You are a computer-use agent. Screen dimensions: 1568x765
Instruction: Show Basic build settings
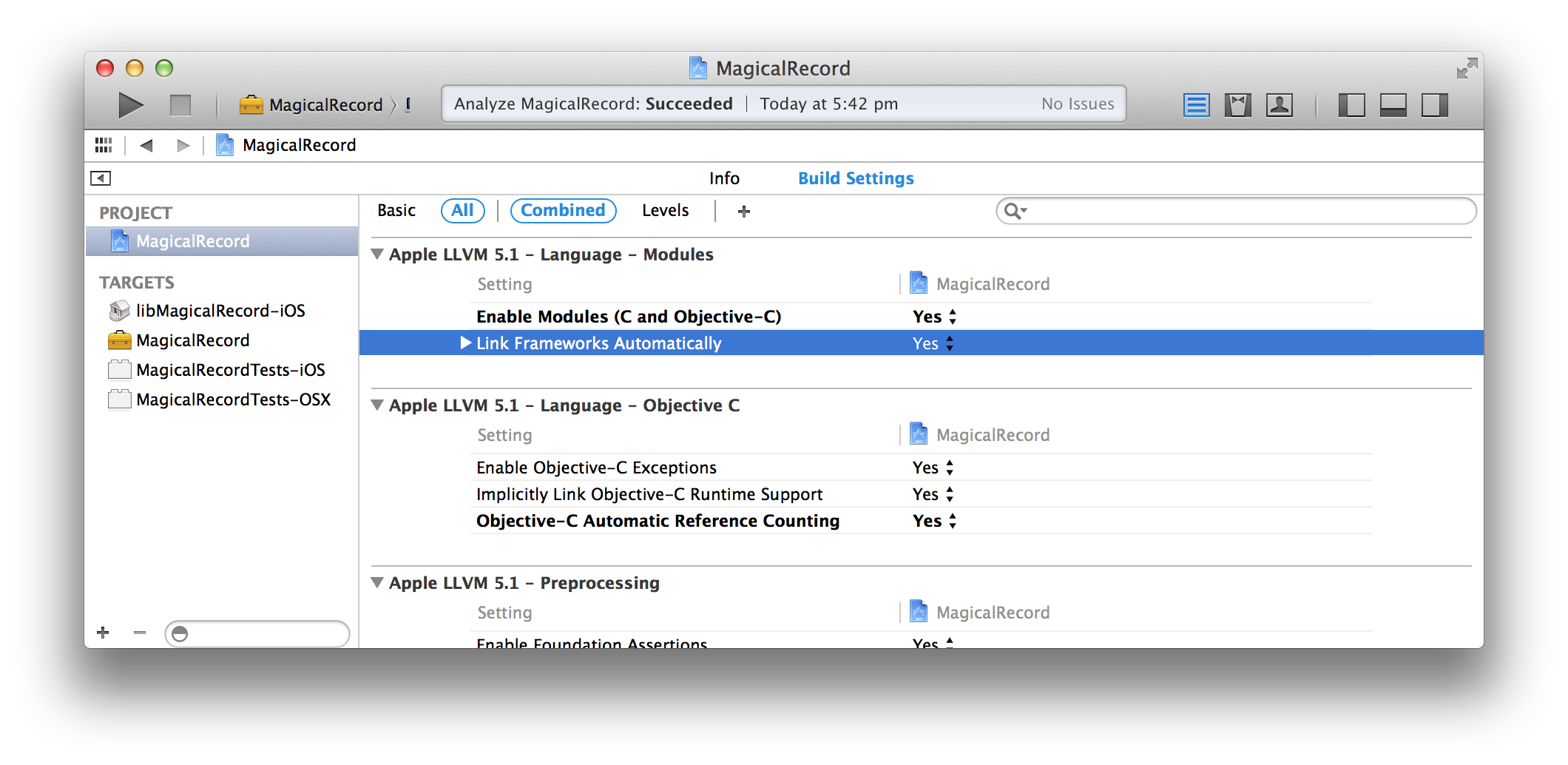[396, 211]
